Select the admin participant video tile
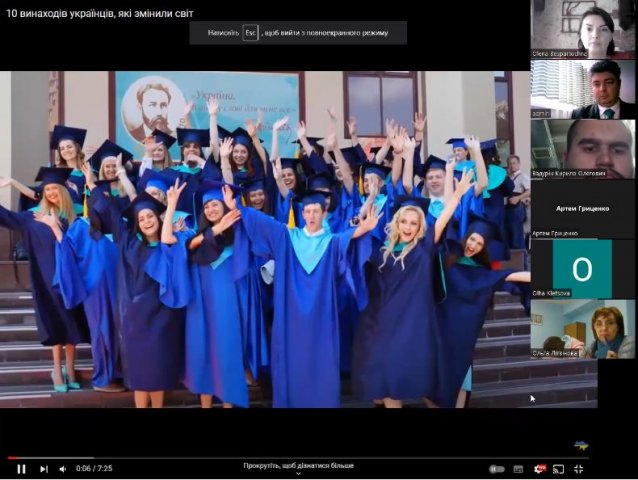This screenshot has width=638, height=480. [x=583, y=88]
